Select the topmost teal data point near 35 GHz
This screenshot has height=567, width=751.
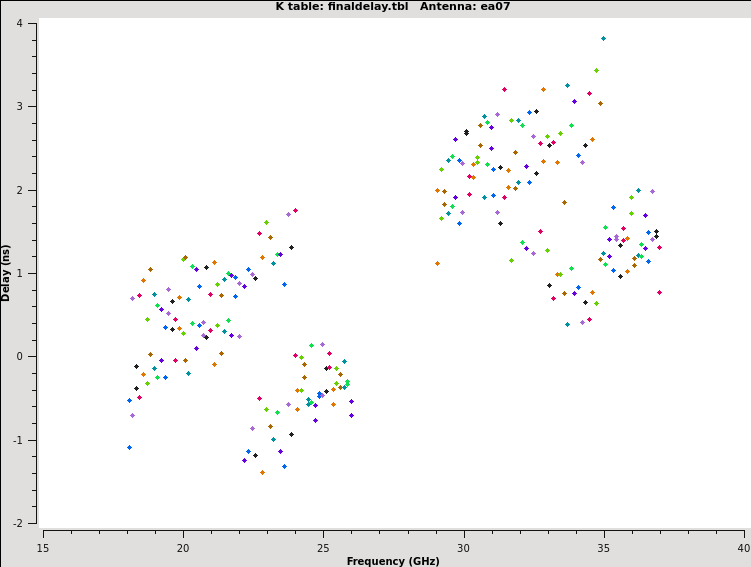[x=603, y=38]
